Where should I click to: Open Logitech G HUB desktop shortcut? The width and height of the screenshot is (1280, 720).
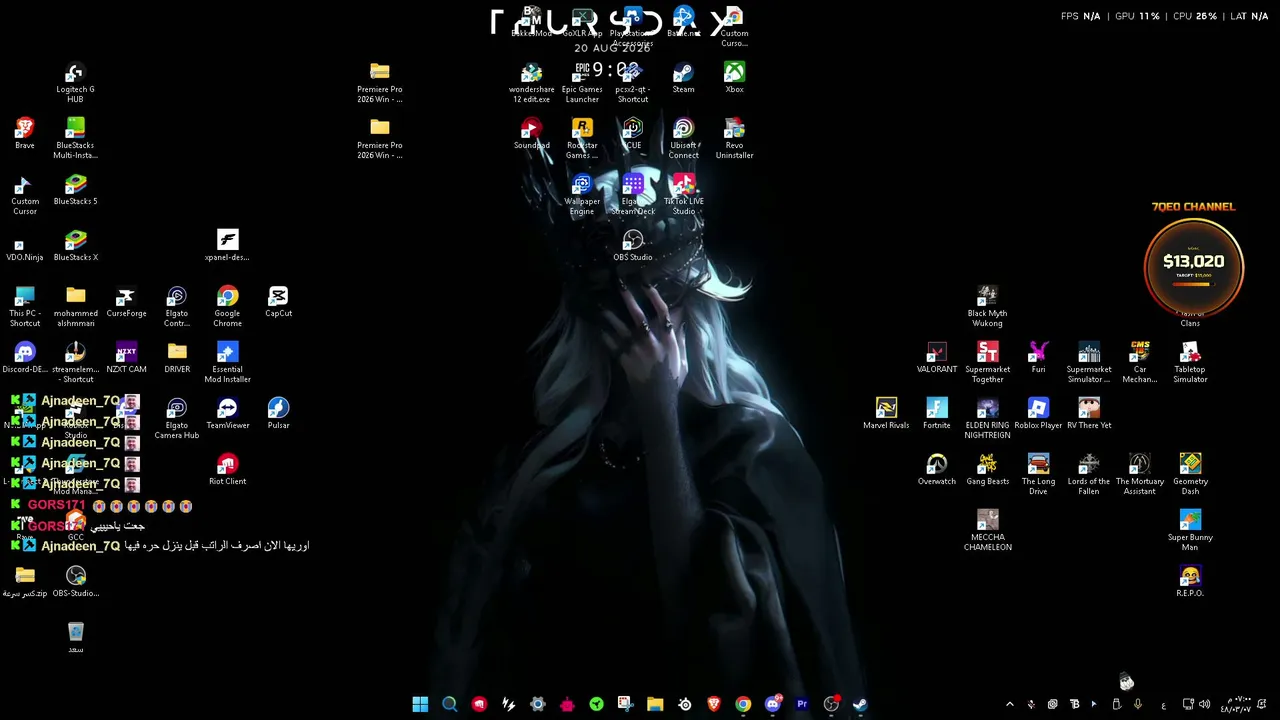75,83
